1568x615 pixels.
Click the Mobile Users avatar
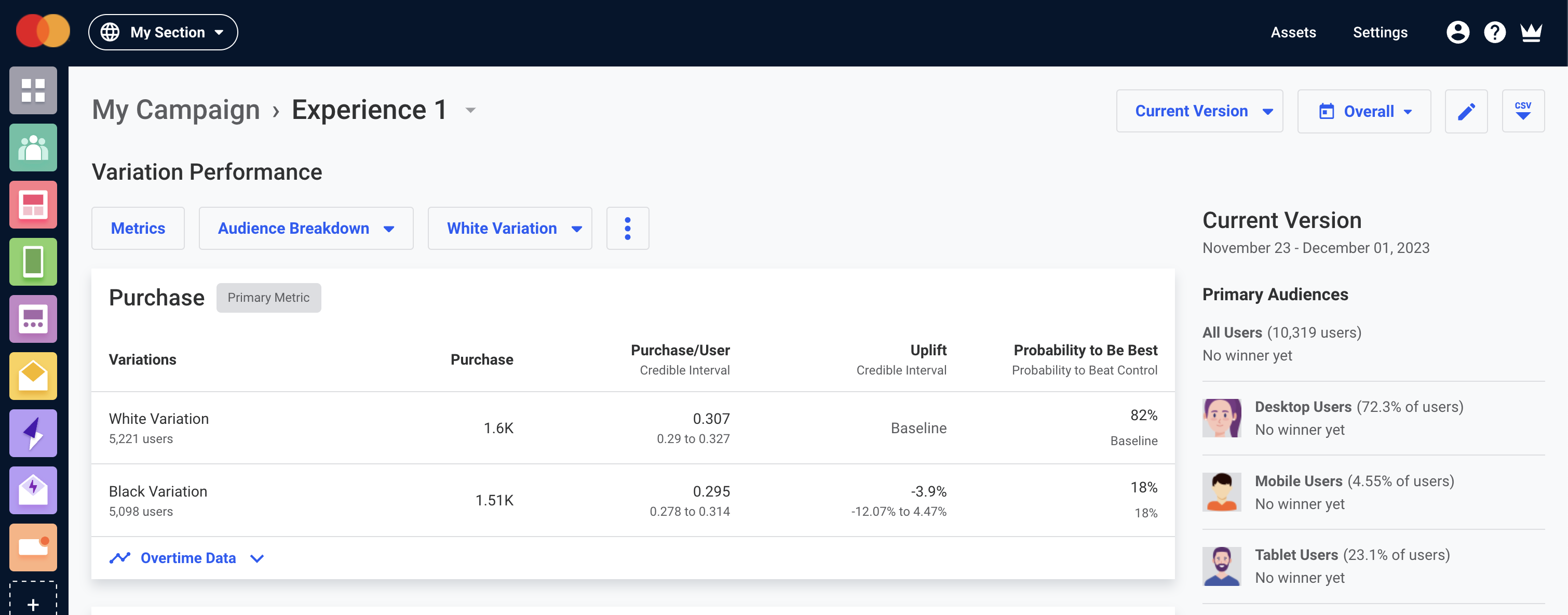pyautogui.click(x=1222, y=492)
